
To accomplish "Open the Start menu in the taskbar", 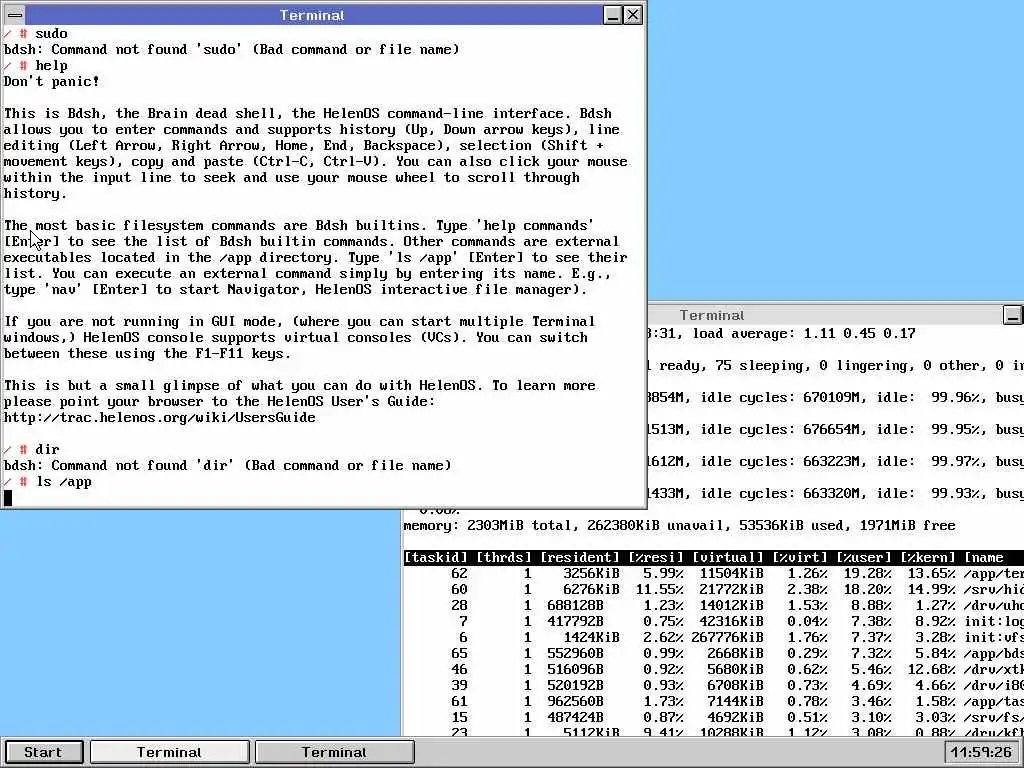I will point(43,752).
